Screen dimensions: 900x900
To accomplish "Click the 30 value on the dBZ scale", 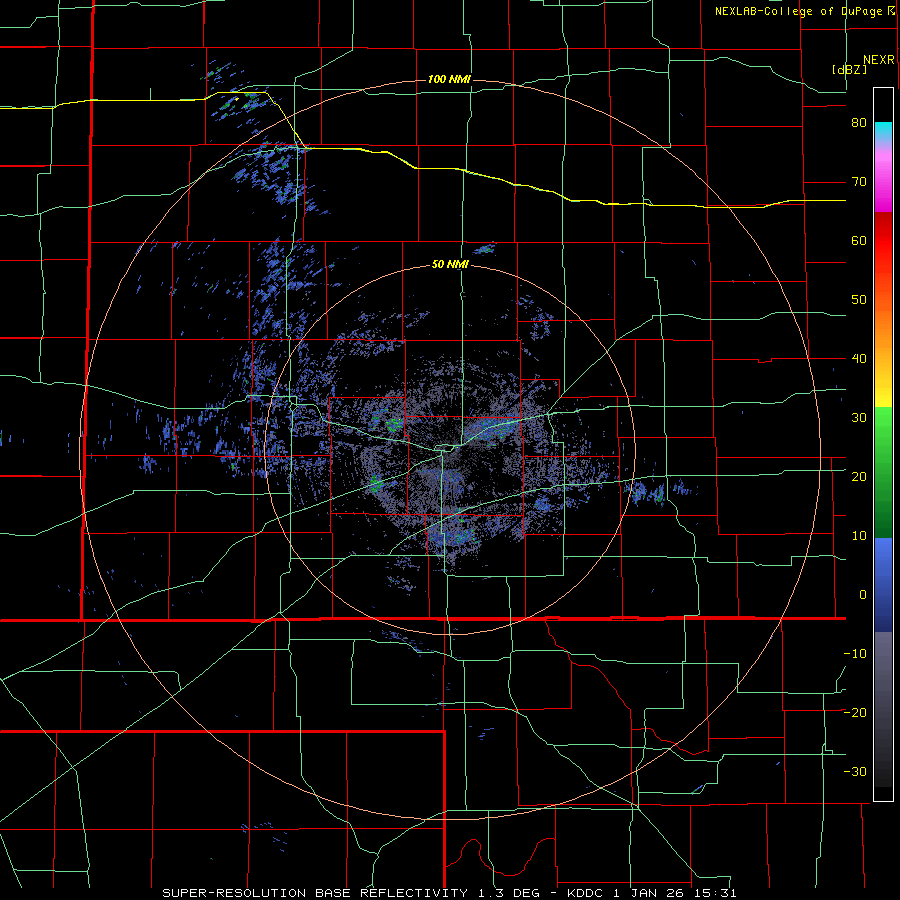I will click(x=859, y=417).
